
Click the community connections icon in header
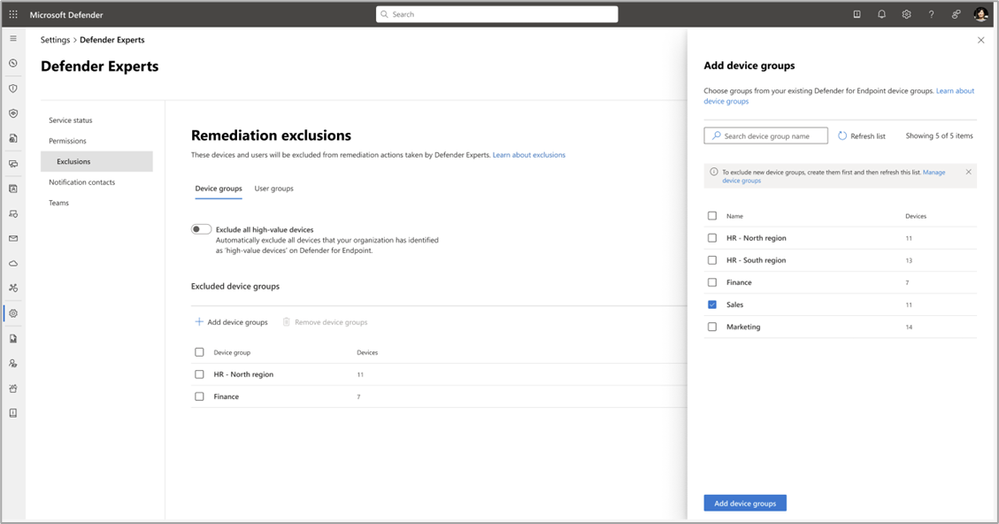coord(956,14)
